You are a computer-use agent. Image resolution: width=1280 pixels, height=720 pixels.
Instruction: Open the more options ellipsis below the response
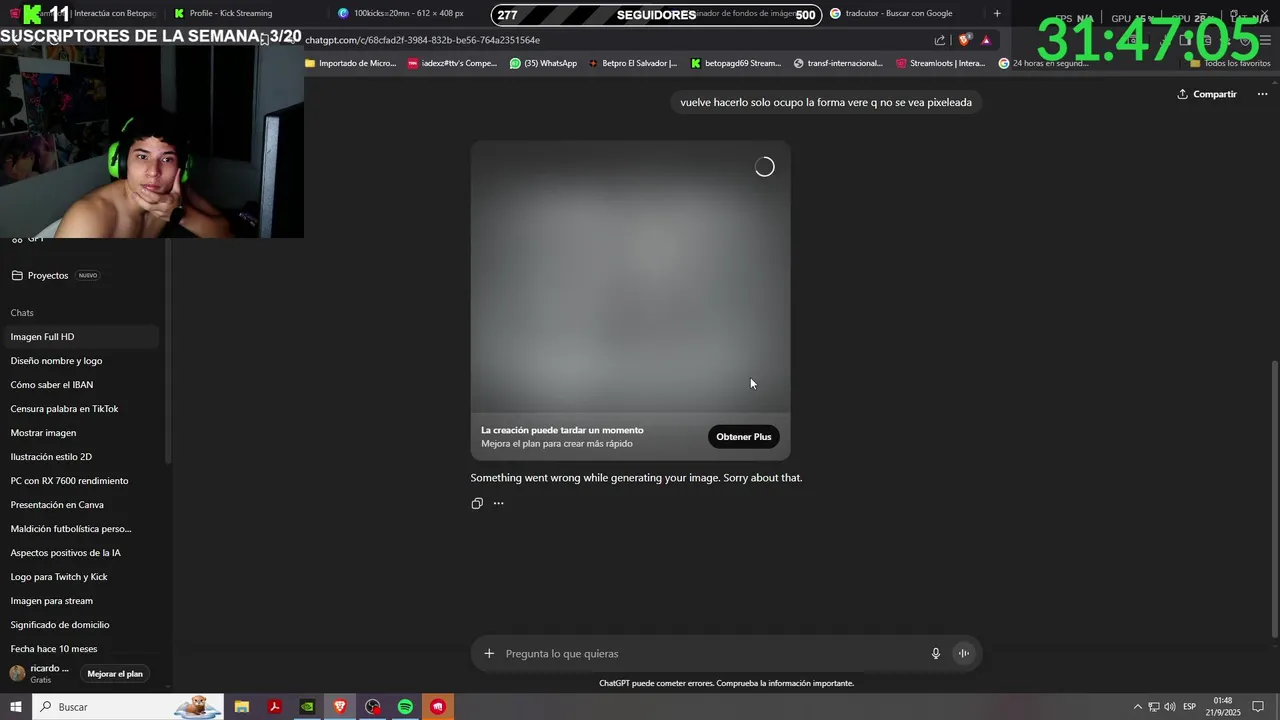point(498,503)
